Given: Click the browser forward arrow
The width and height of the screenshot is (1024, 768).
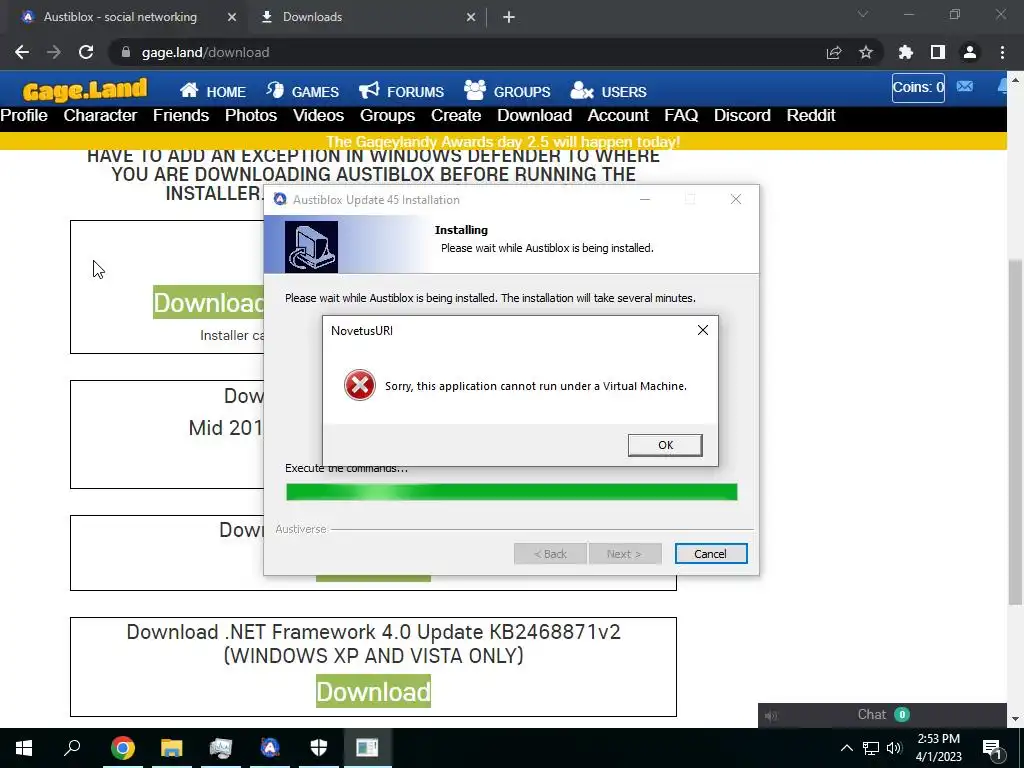Looking at the screenshot, I should [54, 52].
